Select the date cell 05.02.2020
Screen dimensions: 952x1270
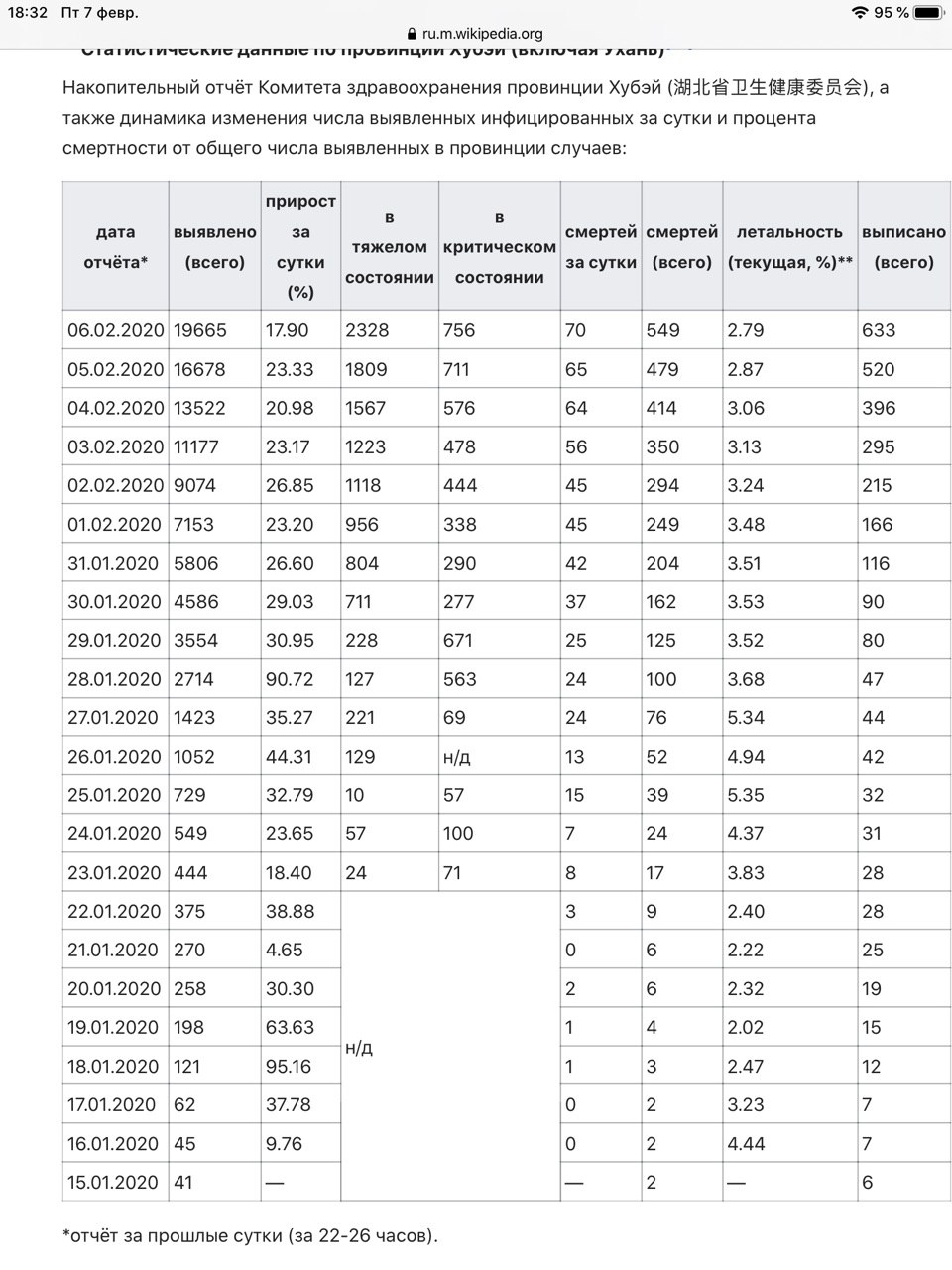[x=115, y=369]
